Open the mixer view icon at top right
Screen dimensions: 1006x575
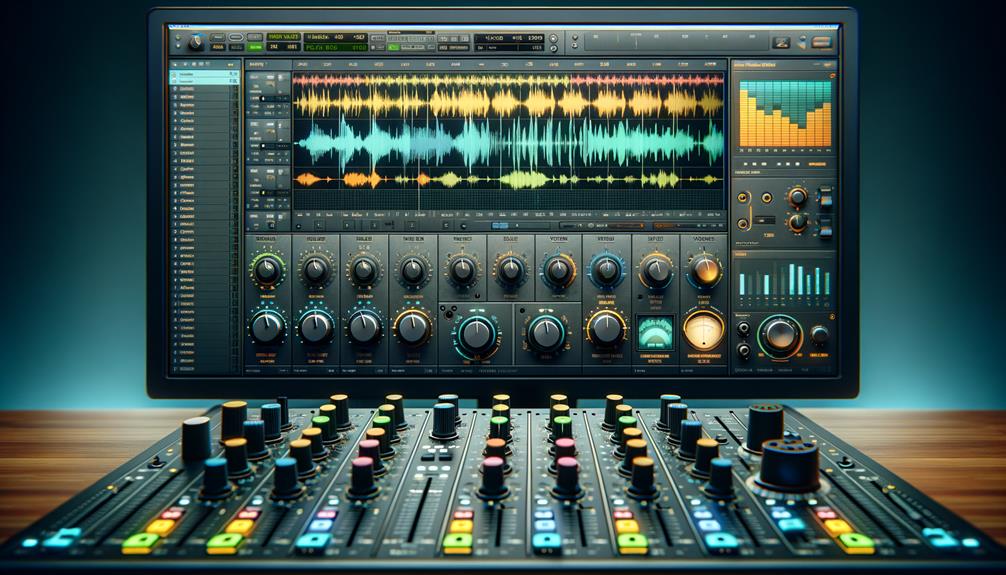pyautogui.click(x=781, y=42)
